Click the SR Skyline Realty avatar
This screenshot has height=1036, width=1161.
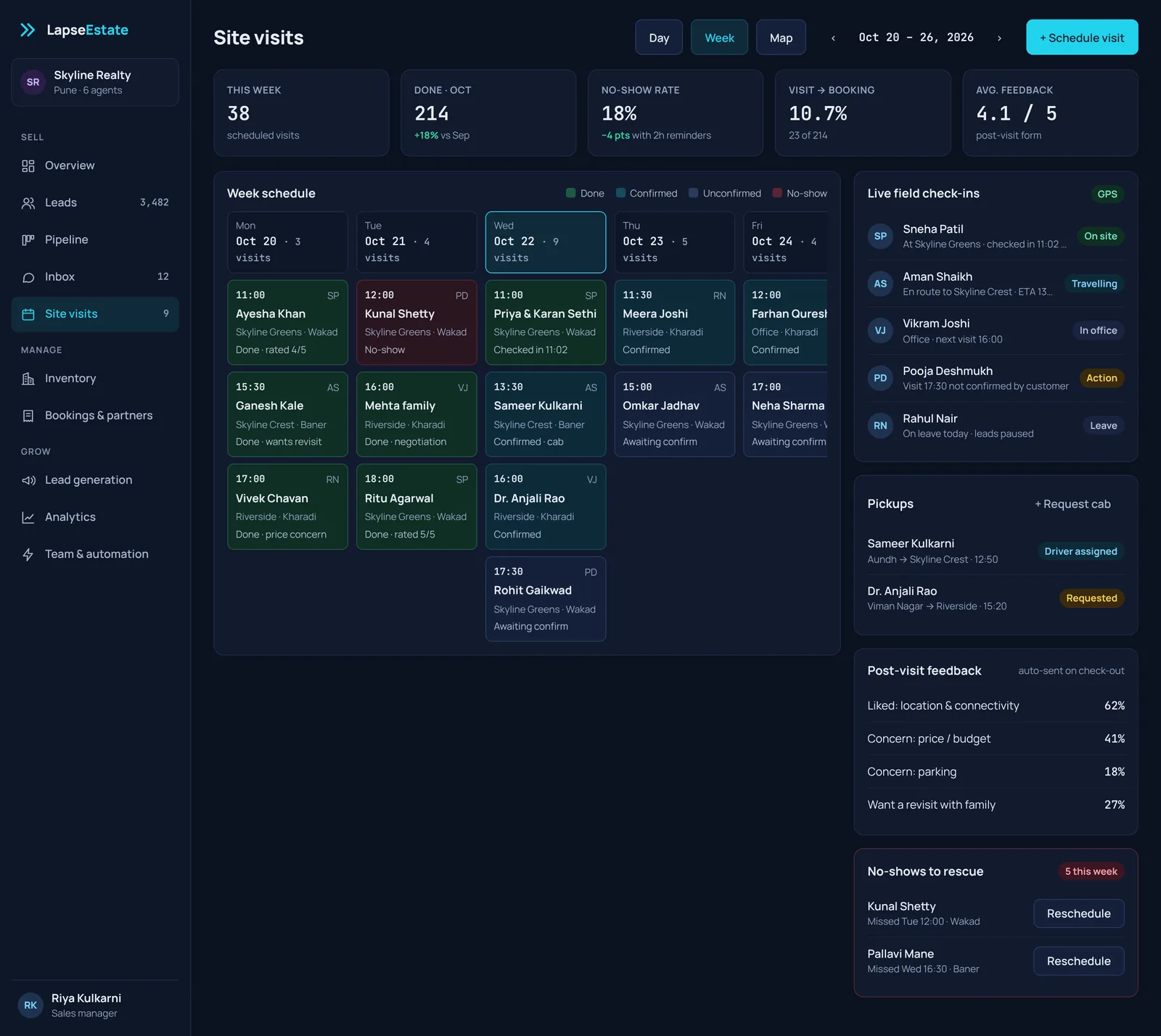33,82
